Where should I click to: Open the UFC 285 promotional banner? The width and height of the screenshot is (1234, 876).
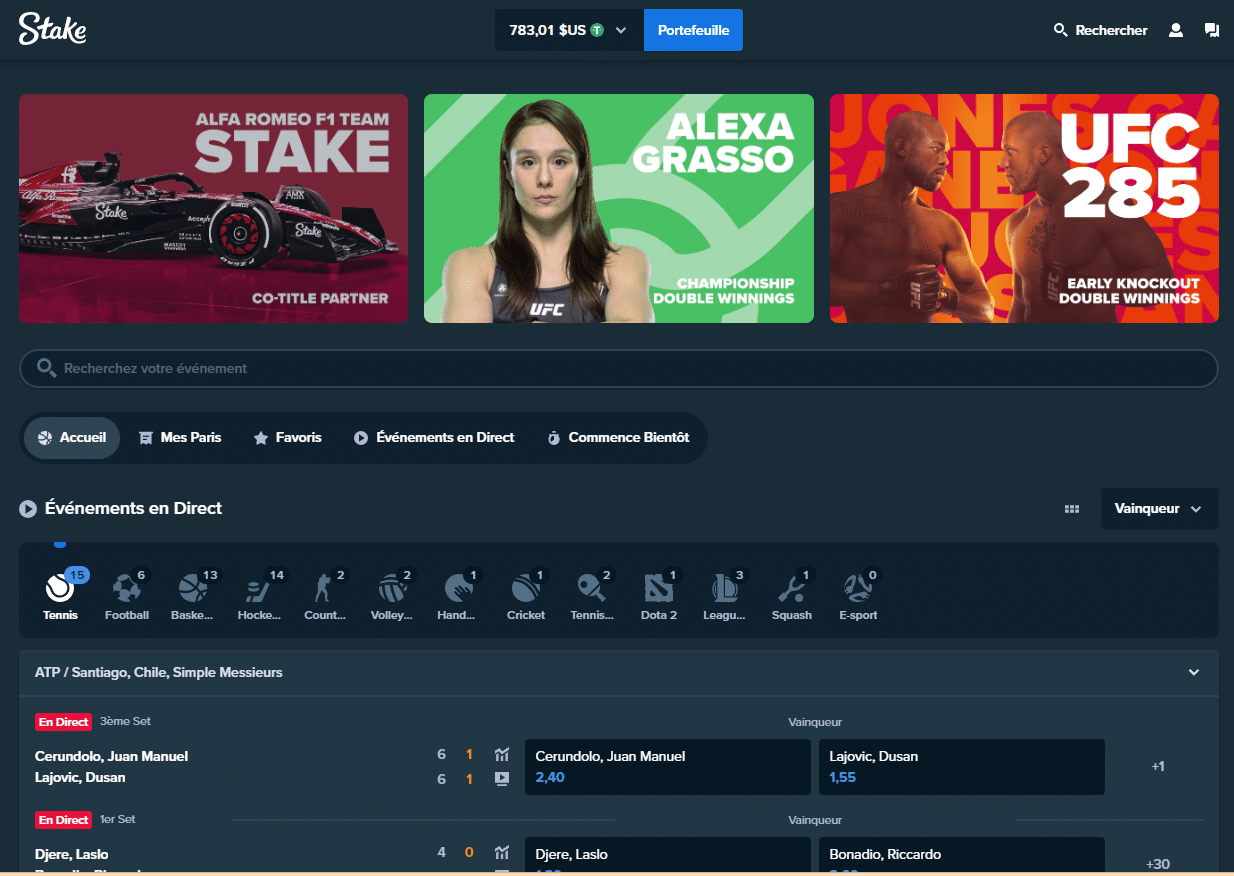pyautogui.click(x=1024, y=208)
